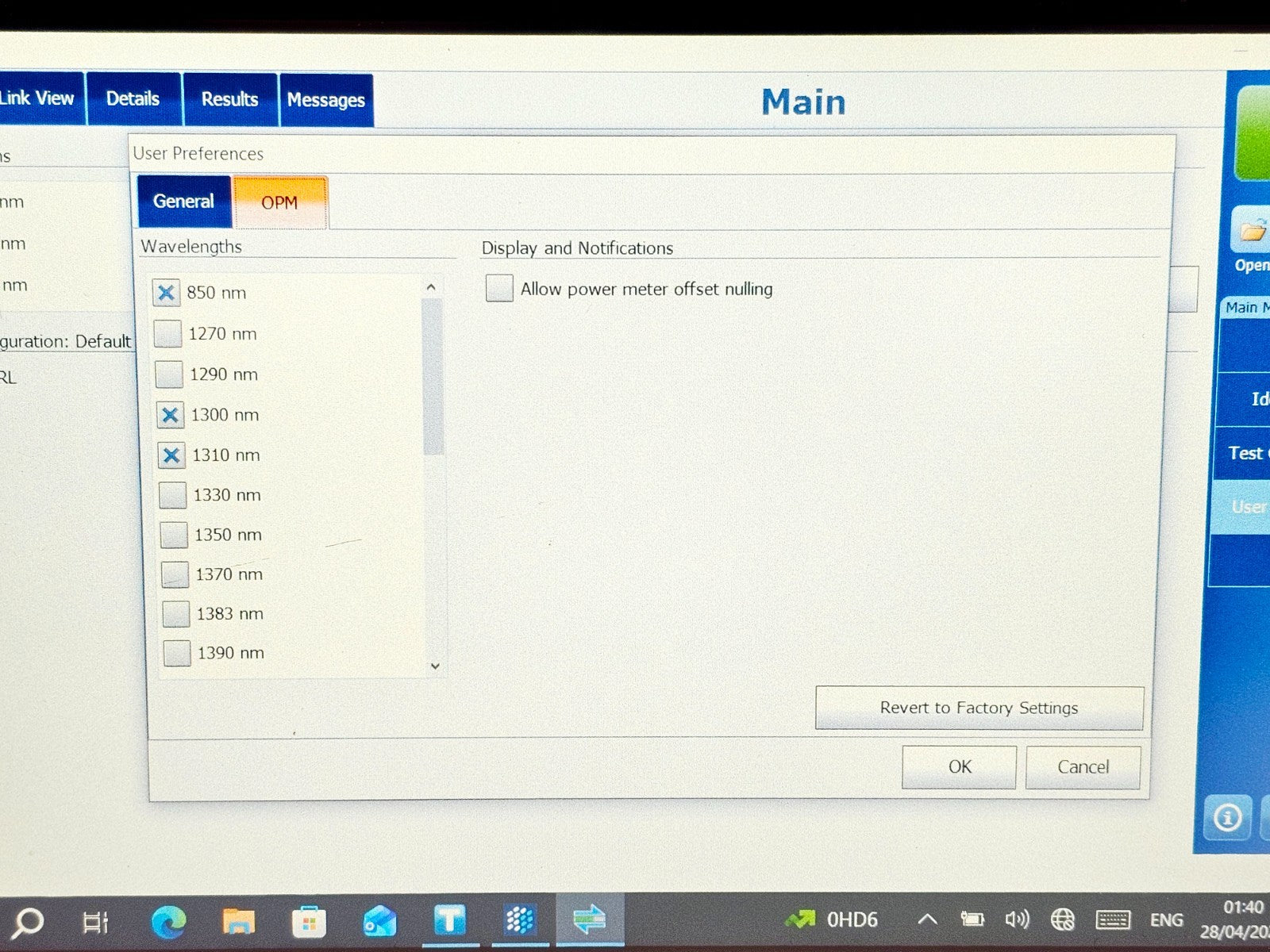Open Windows search in taskbar
The image size is (1270, 952).
(29, 923)
